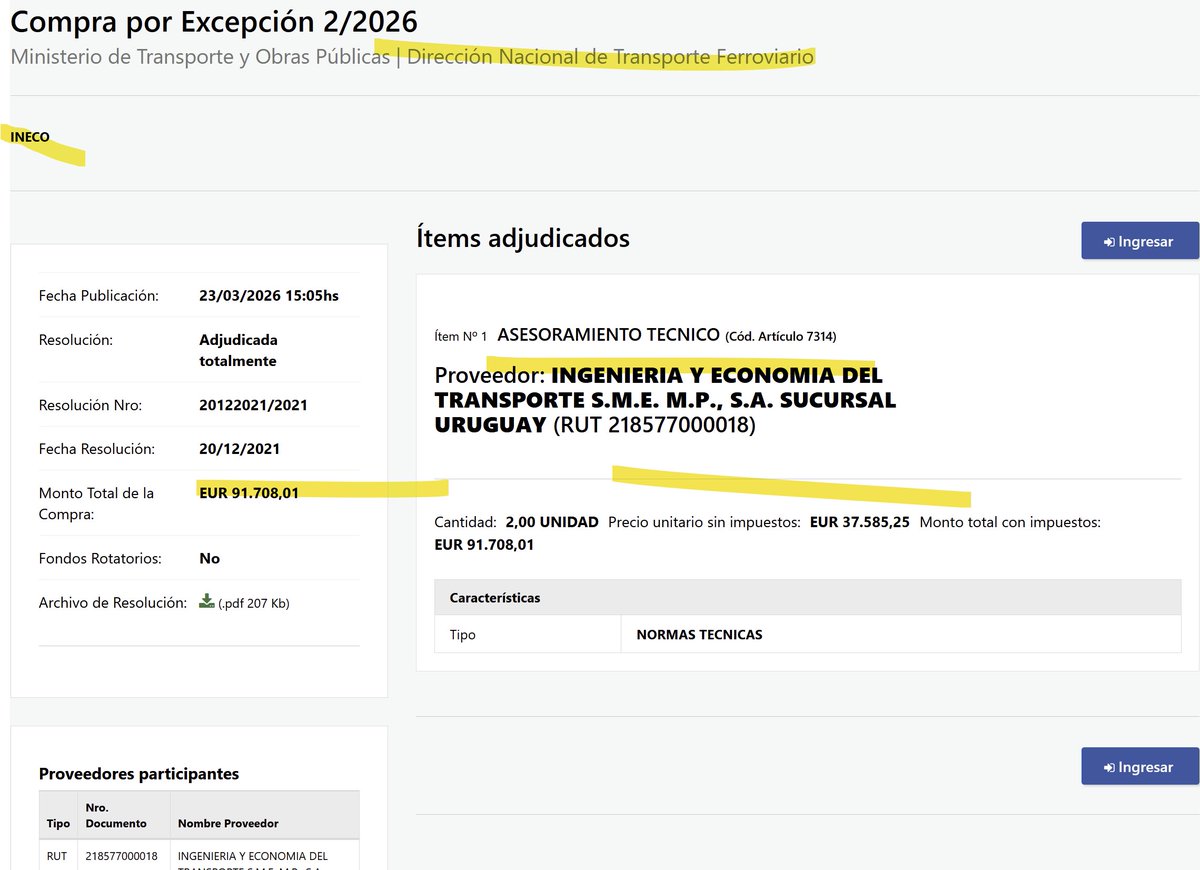This screenshot has width=1200, height=870.
Task: Select total amount EUR 91.708,01 in left panel
Action: (249, 492)
